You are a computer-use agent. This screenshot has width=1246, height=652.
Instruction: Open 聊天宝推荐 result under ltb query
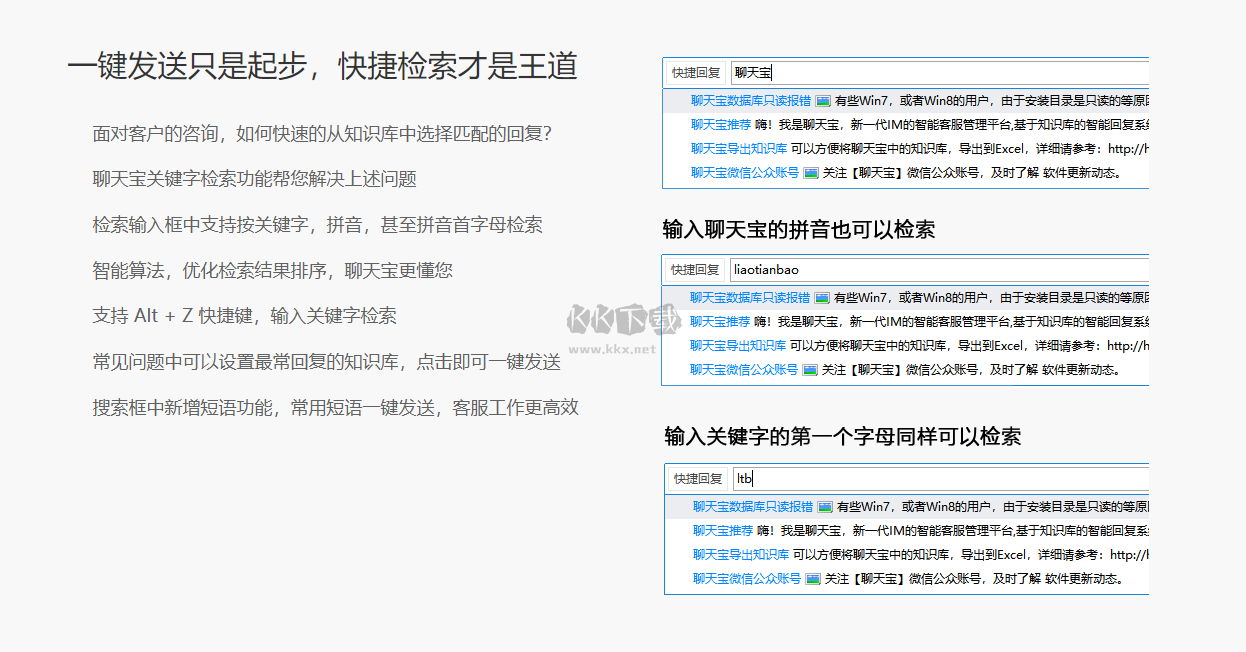[723, 531]
